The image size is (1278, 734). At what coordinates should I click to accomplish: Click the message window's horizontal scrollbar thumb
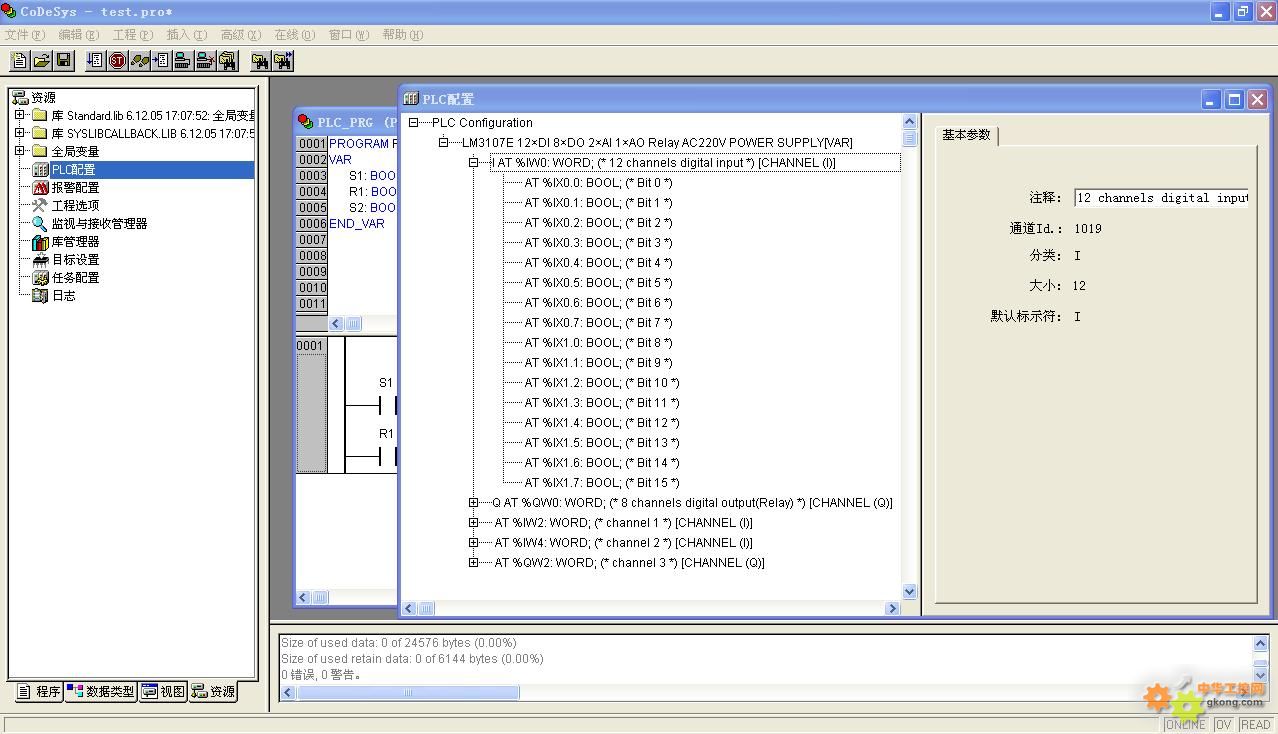tap(408, 692)
